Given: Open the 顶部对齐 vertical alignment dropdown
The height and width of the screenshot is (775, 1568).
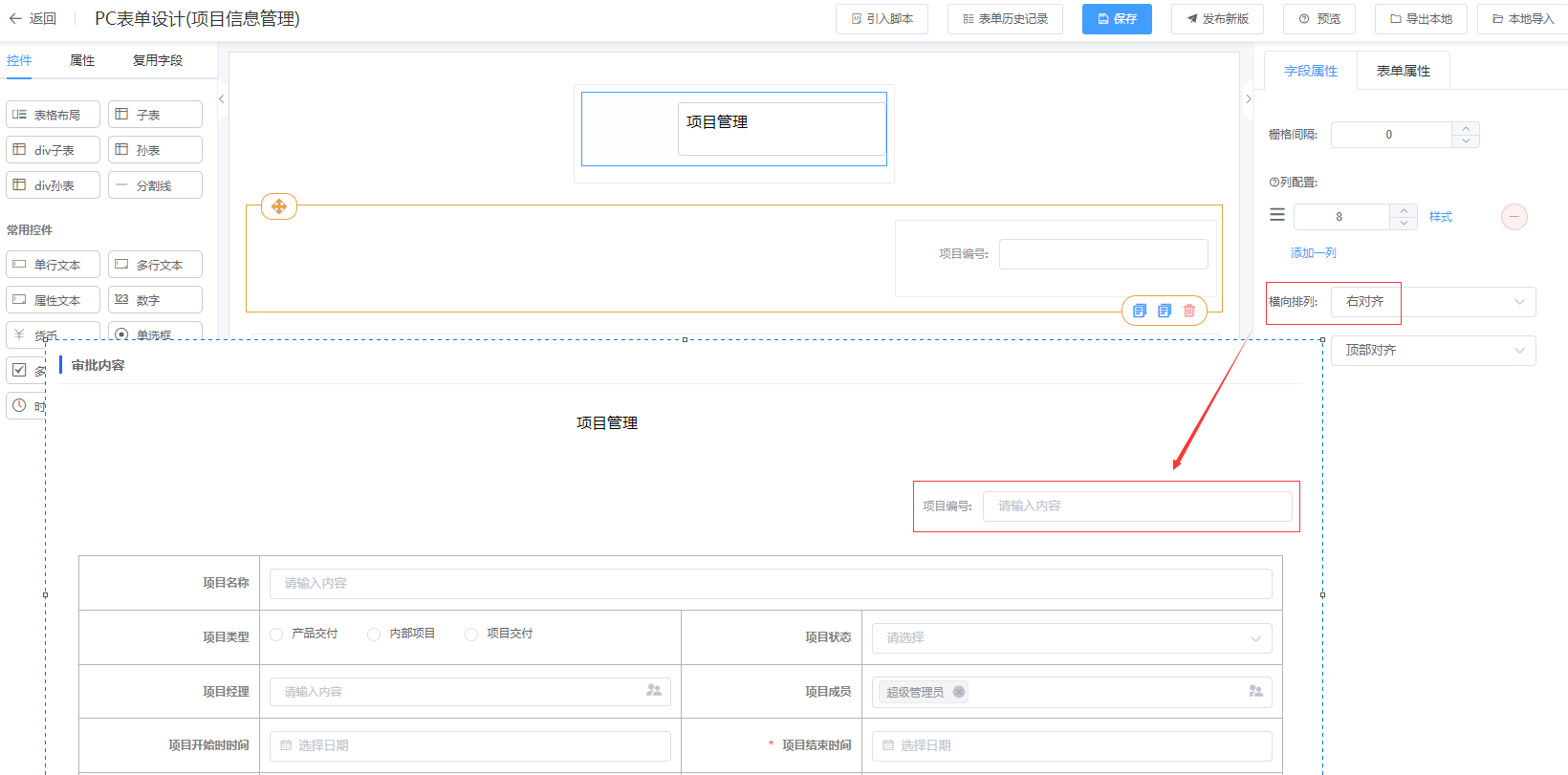Looking at the screenshot, I should coord(1432,351).
